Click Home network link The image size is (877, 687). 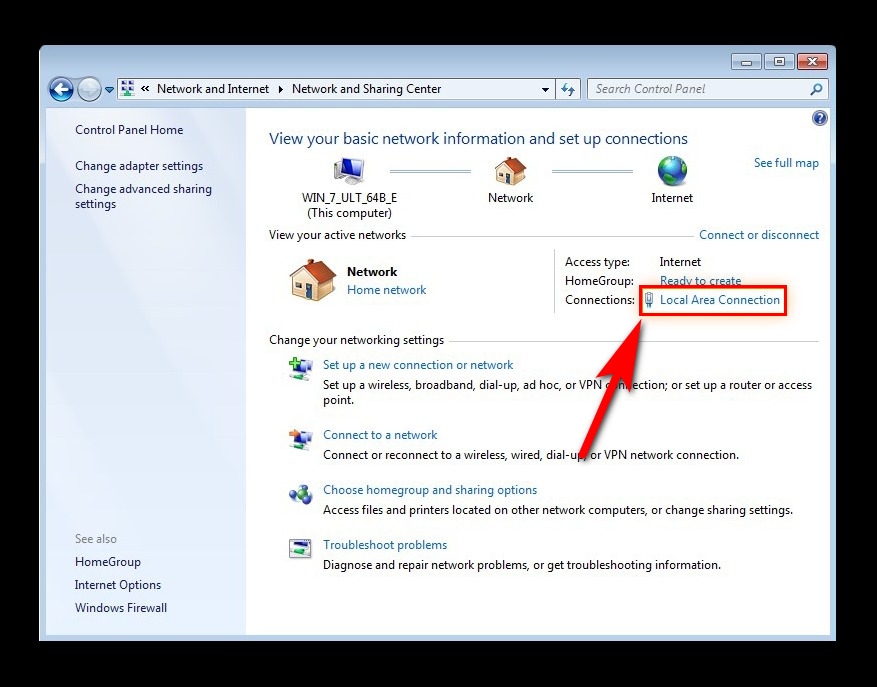[x=386, y=290]
